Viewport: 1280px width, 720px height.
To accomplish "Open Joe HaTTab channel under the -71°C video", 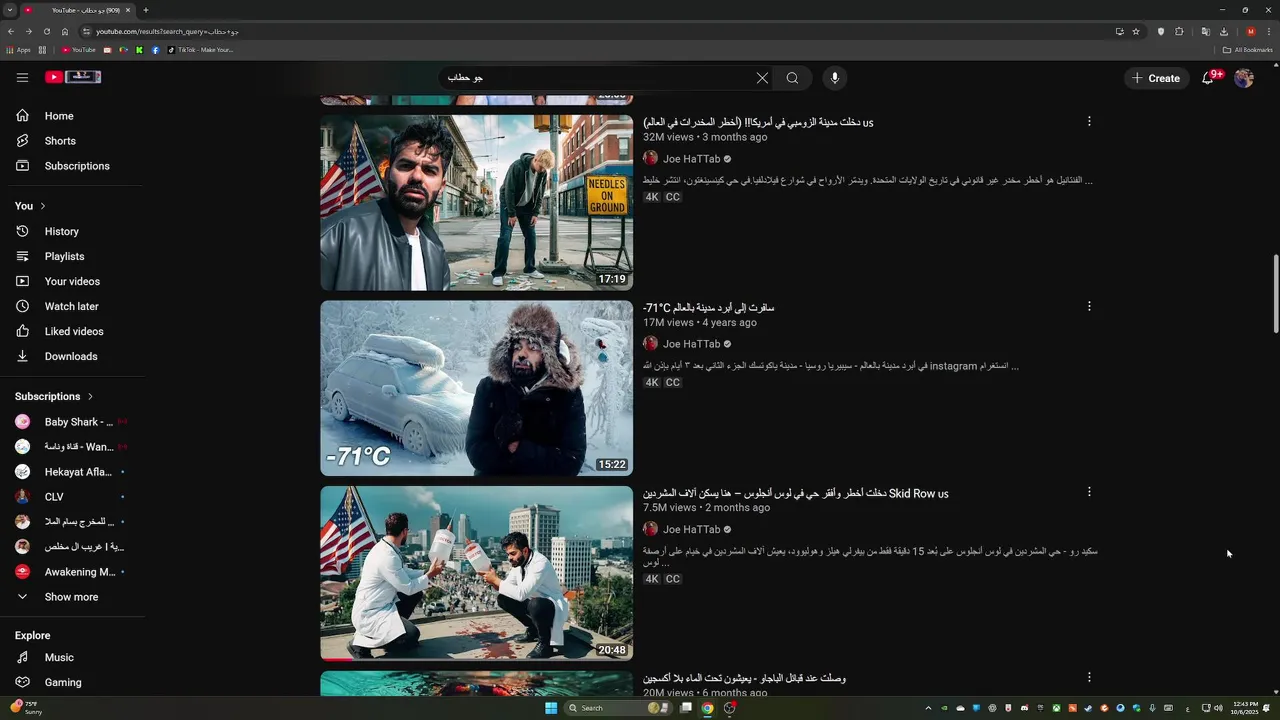I will 691,344.
